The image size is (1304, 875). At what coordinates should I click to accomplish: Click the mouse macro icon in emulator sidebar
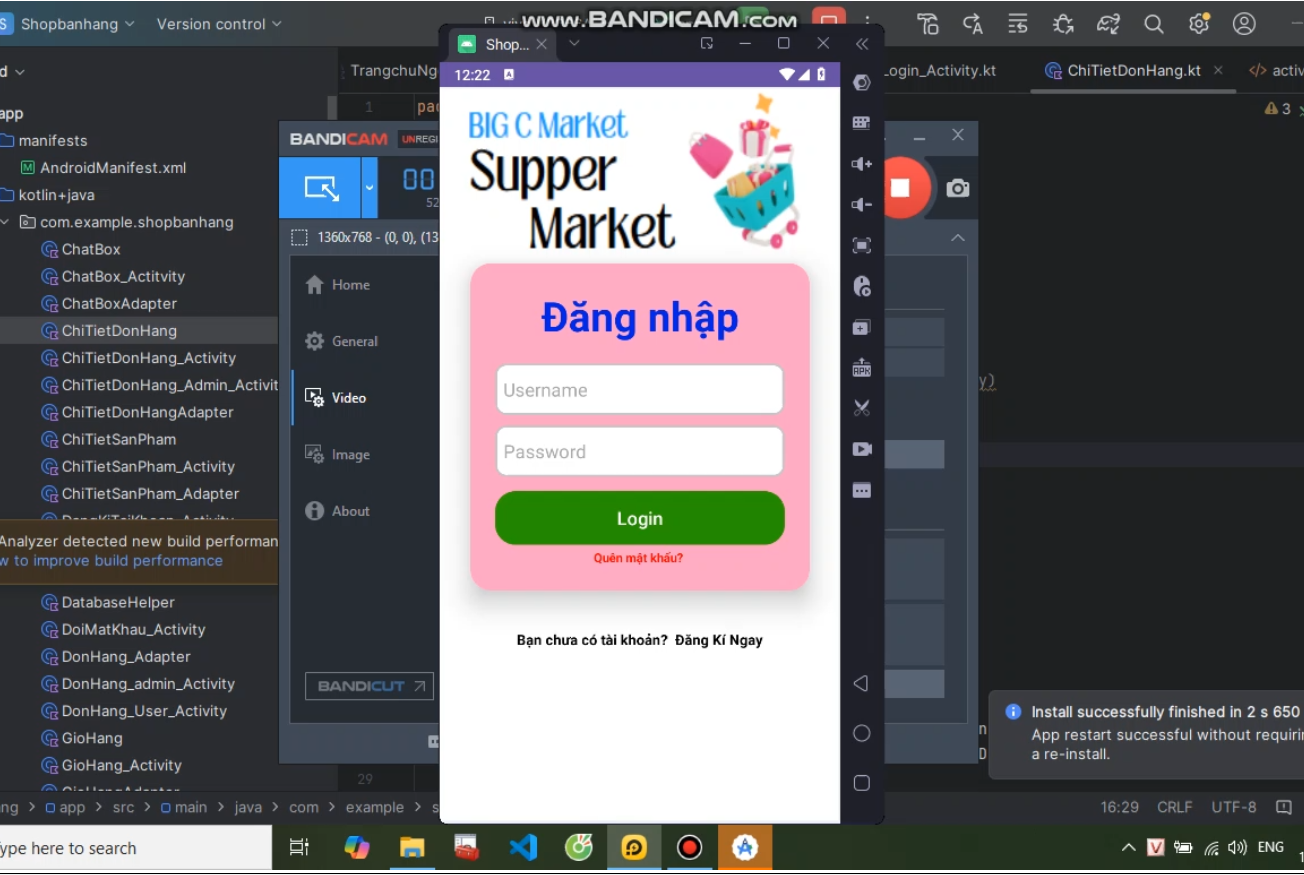point(862,287)
